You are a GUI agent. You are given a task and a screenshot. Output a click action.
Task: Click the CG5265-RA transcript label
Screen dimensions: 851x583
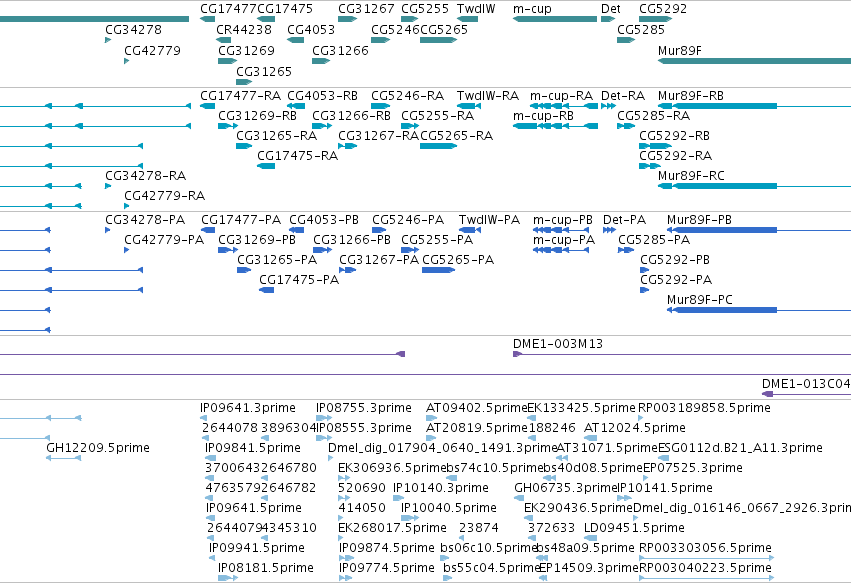[456, 135]
